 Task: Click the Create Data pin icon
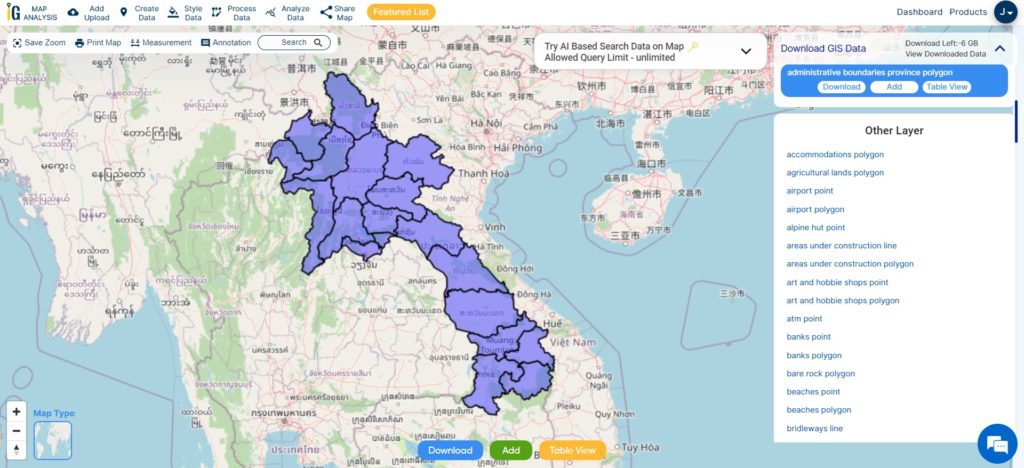(123, 12)
